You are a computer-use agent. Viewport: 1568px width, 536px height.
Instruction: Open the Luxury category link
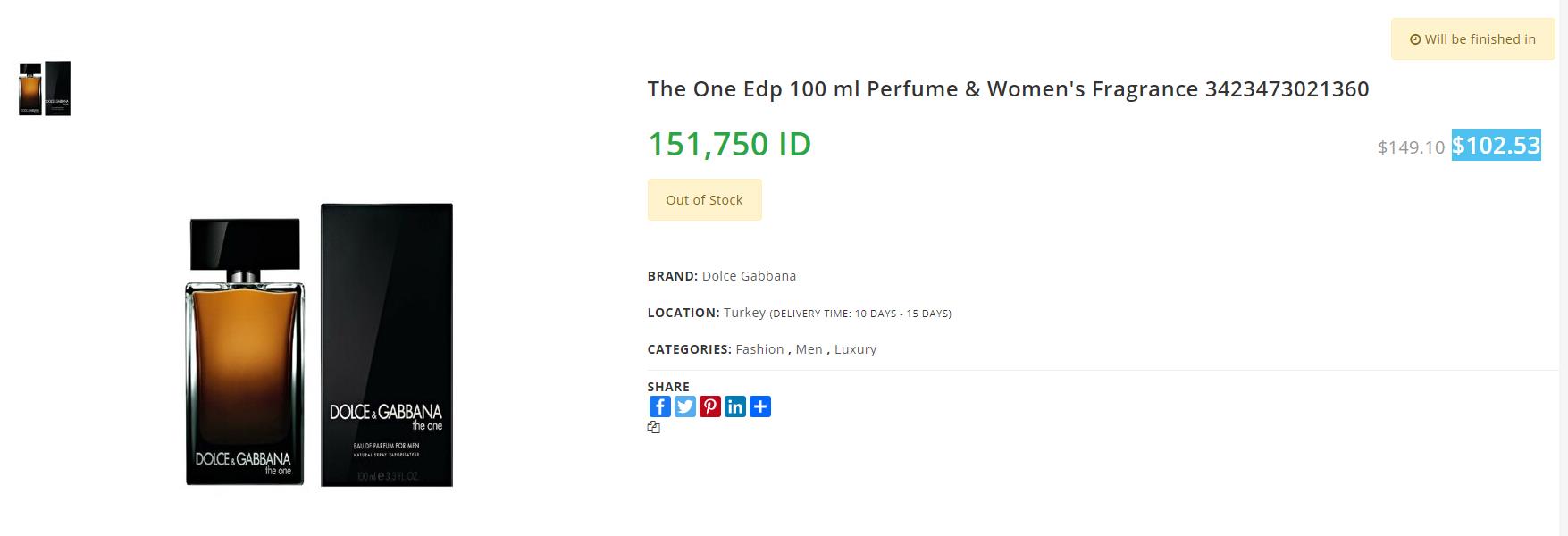tap(855, 349)
